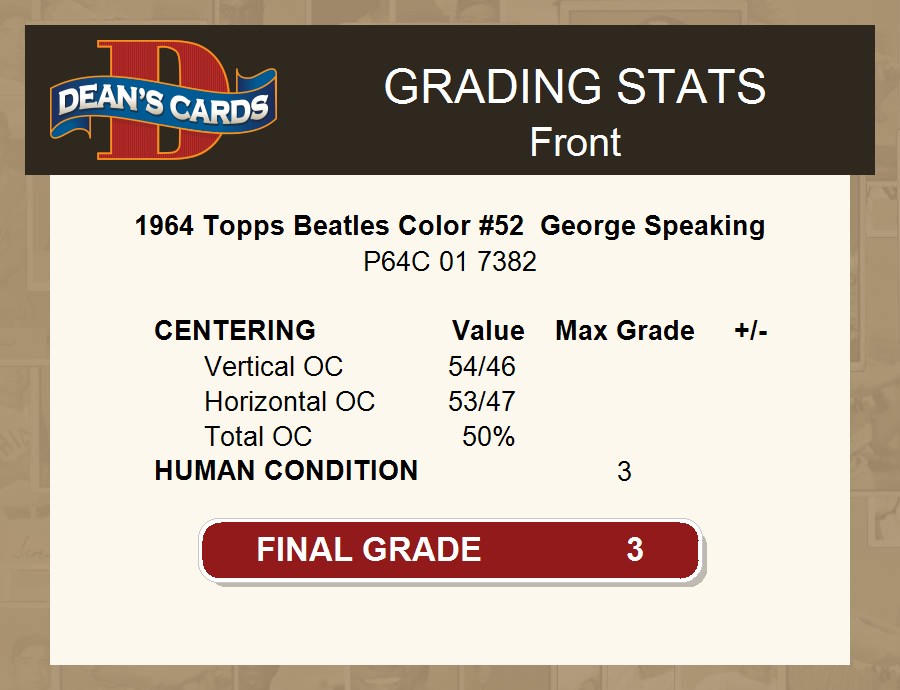The height and width of the screenshot is (690, 900).
Task: Click the +/- column header
Action: pyautogui.click(x=751, y=331)
